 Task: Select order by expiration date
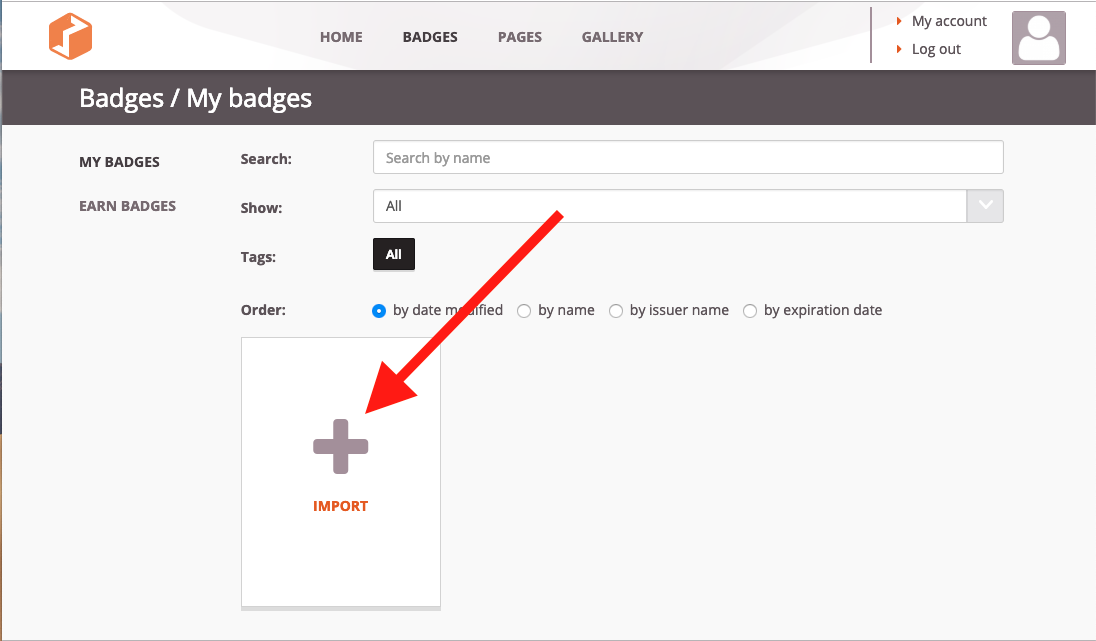point(750,310)
